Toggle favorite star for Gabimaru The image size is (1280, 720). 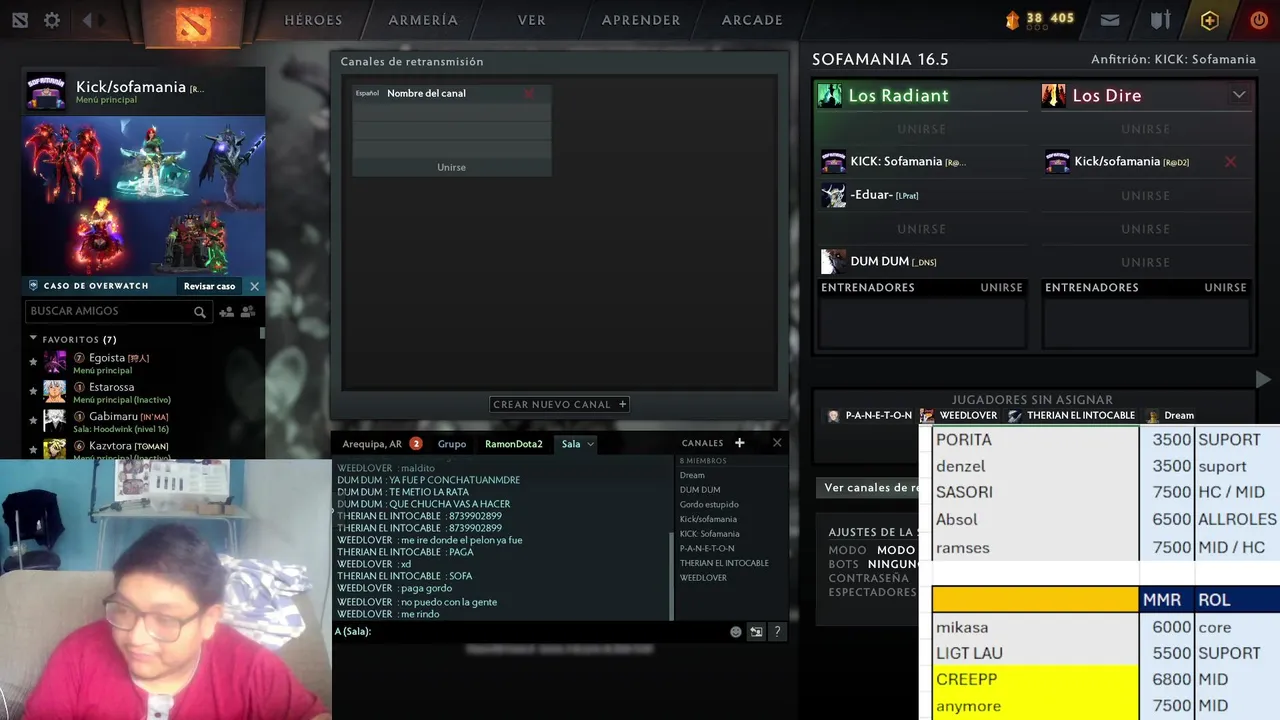pos(33,421)
